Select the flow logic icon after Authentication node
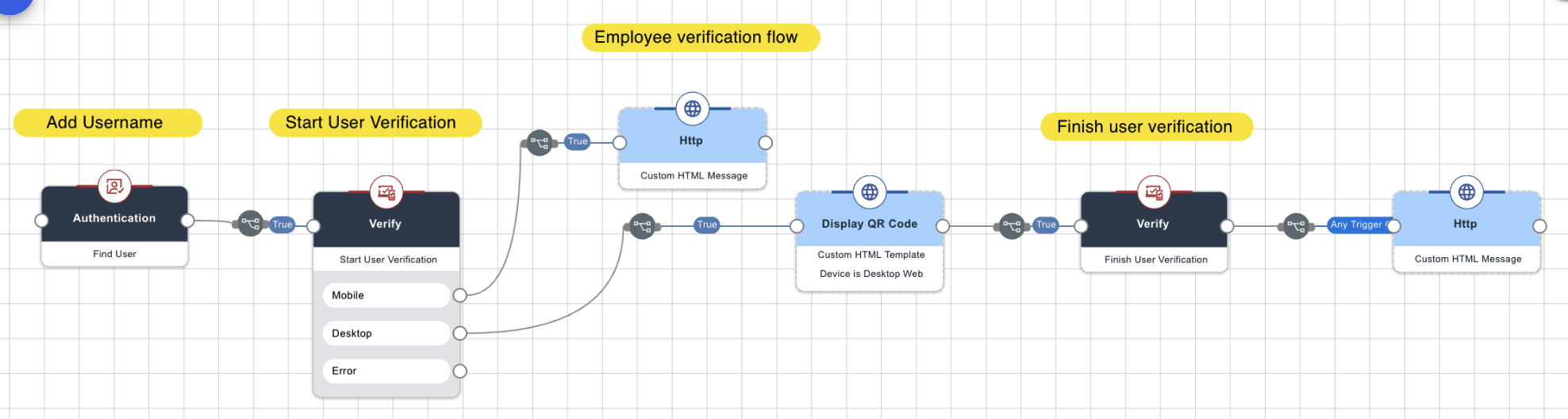This screenshot has width=1568, height=419. point(250,224)
